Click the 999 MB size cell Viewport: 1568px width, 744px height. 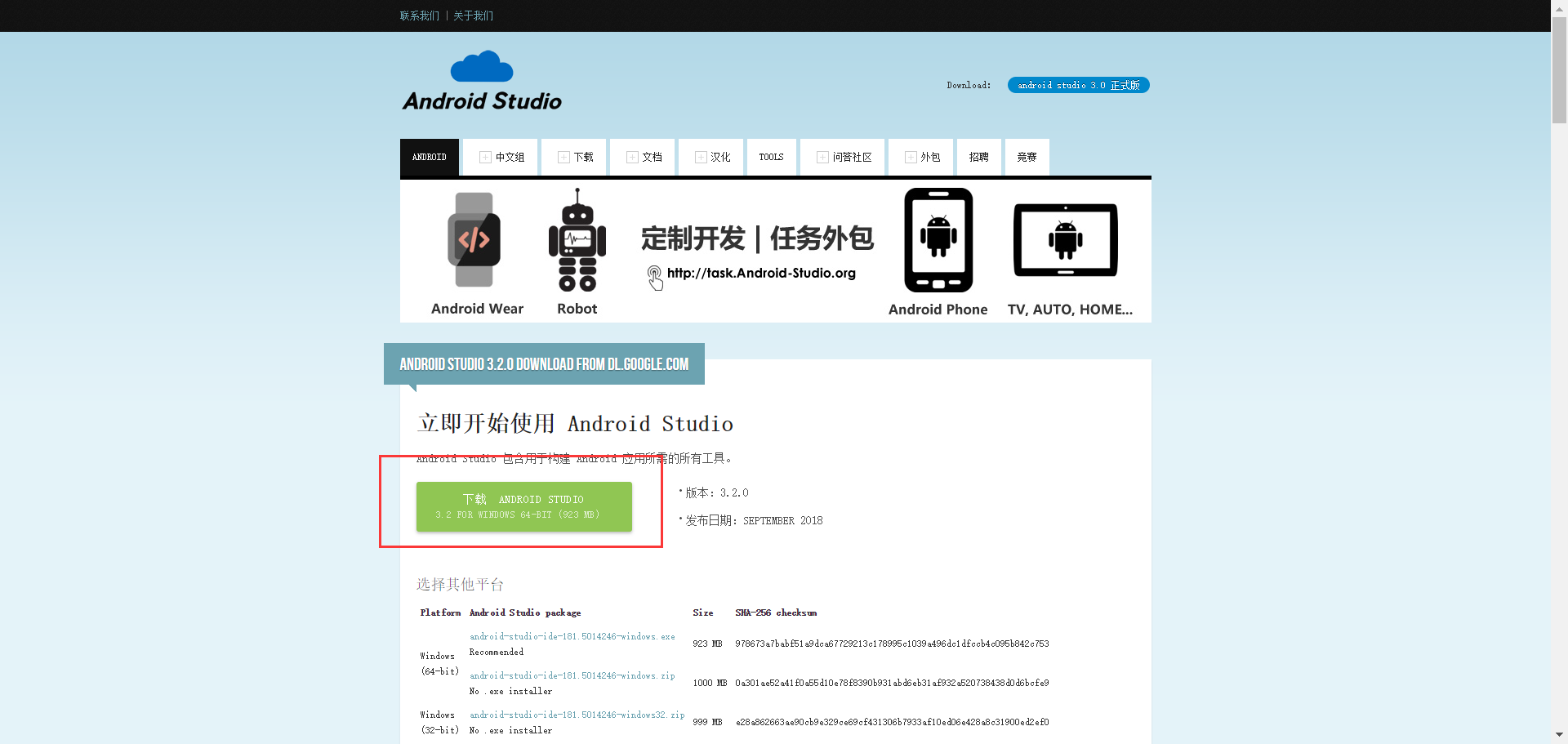click(707, 722)
